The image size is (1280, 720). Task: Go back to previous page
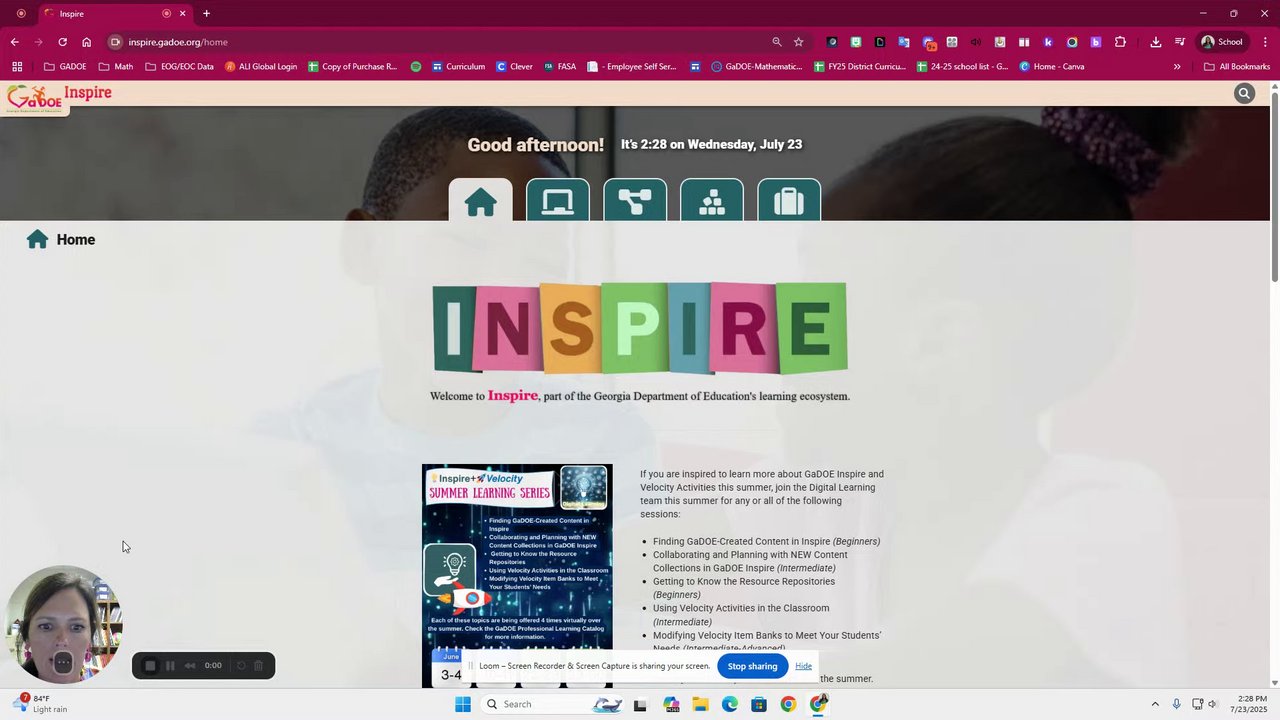coord(14,42)
